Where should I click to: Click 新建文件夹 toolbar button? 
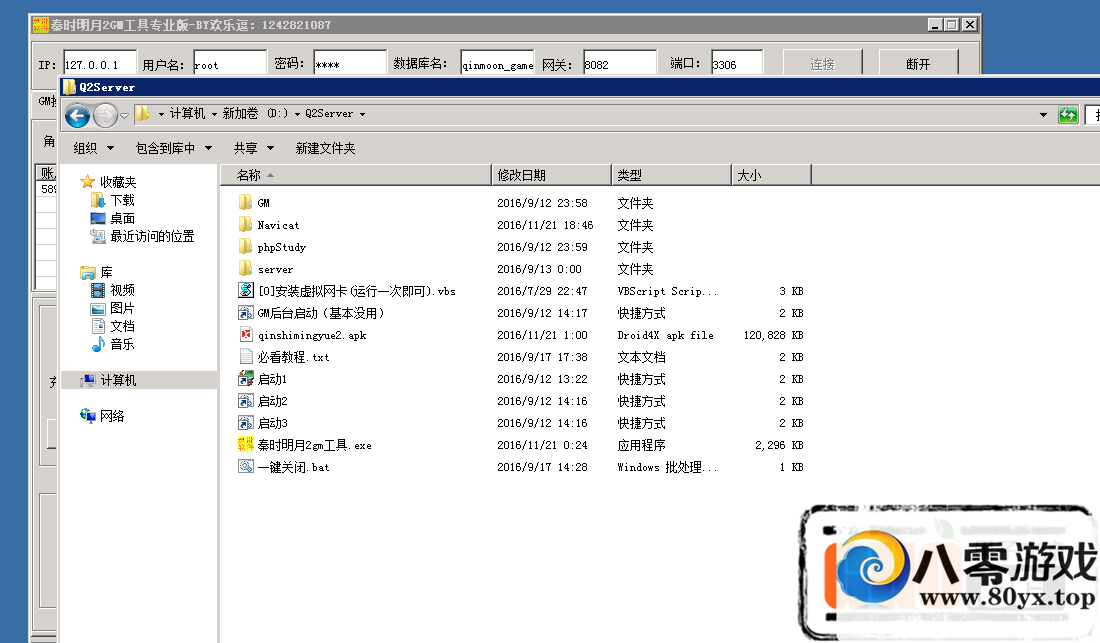[x=326, y=148]
